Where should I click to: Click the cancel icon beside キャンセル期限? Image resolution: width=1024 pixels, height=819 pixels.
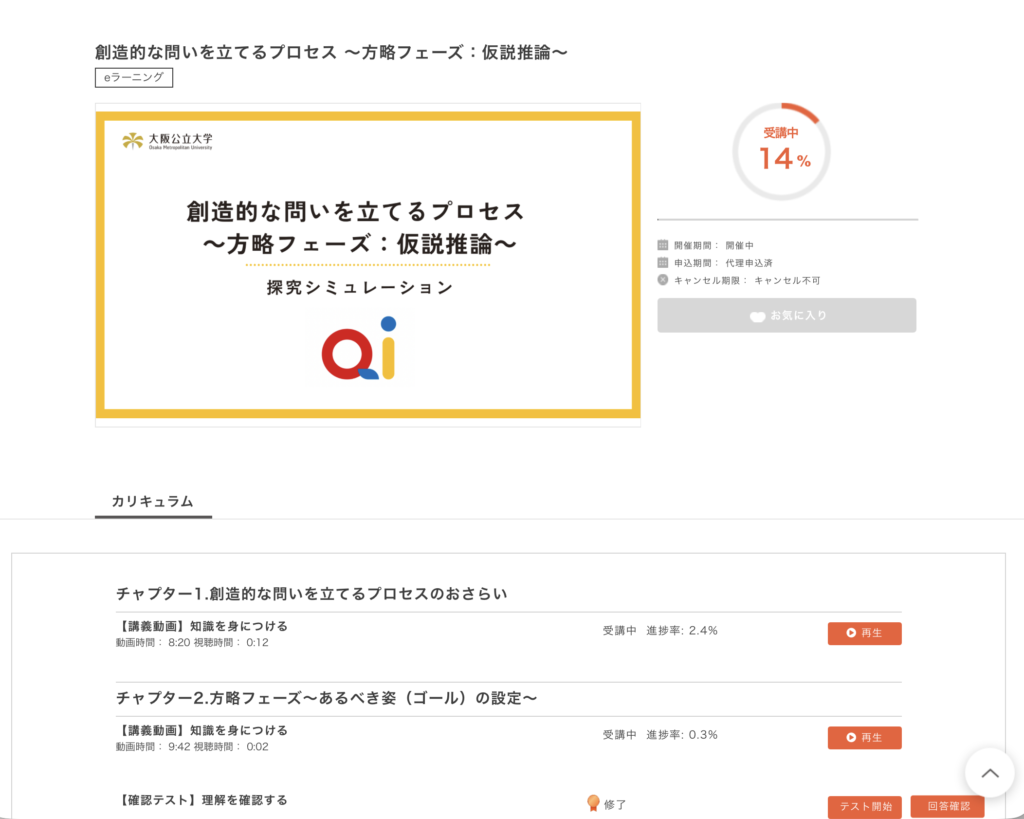point(663,280)
